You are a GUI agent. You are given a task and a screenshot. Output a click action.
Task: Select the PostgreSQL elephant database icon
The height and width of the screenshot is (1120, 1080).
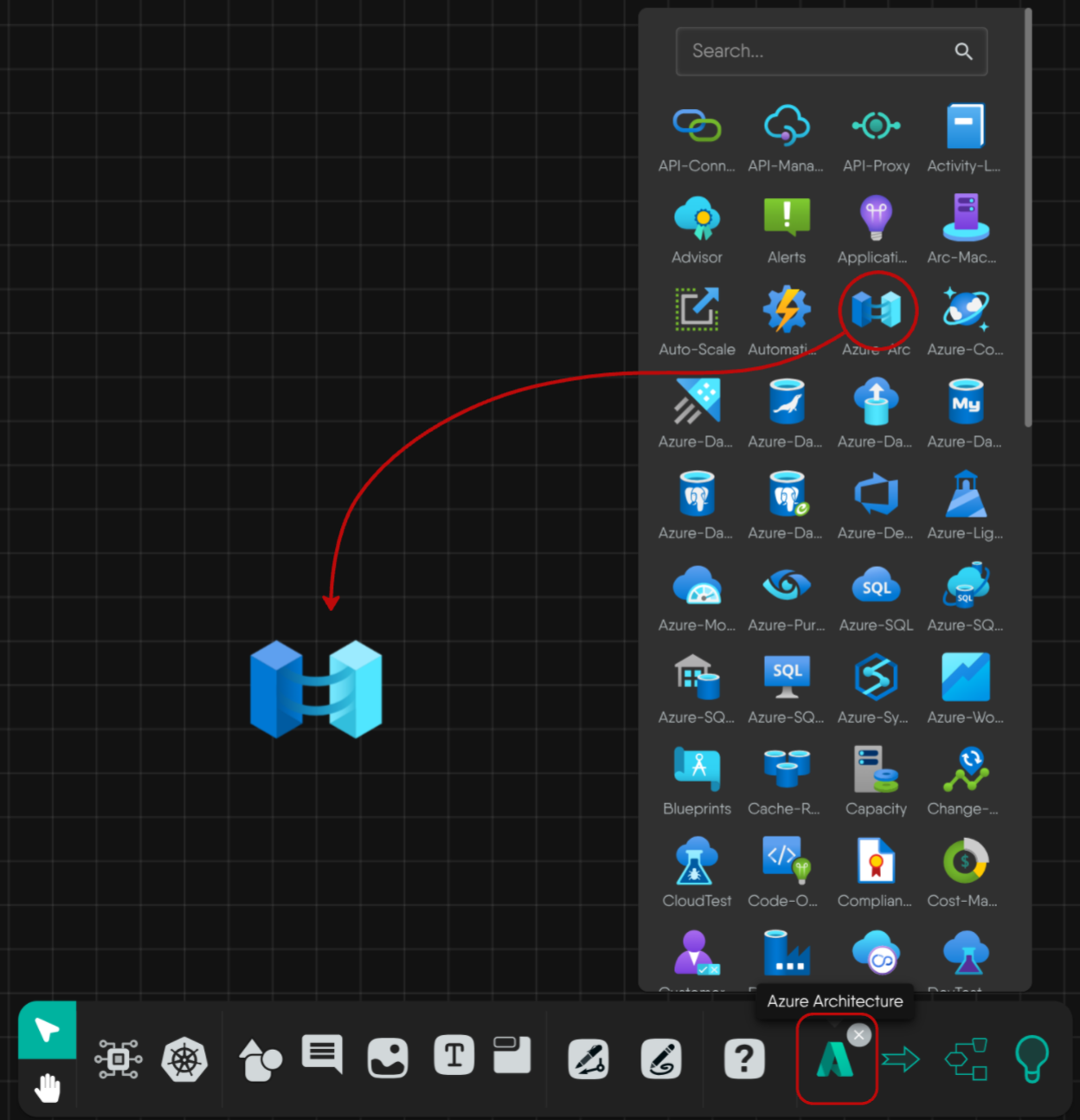click(x=697, y=493)
